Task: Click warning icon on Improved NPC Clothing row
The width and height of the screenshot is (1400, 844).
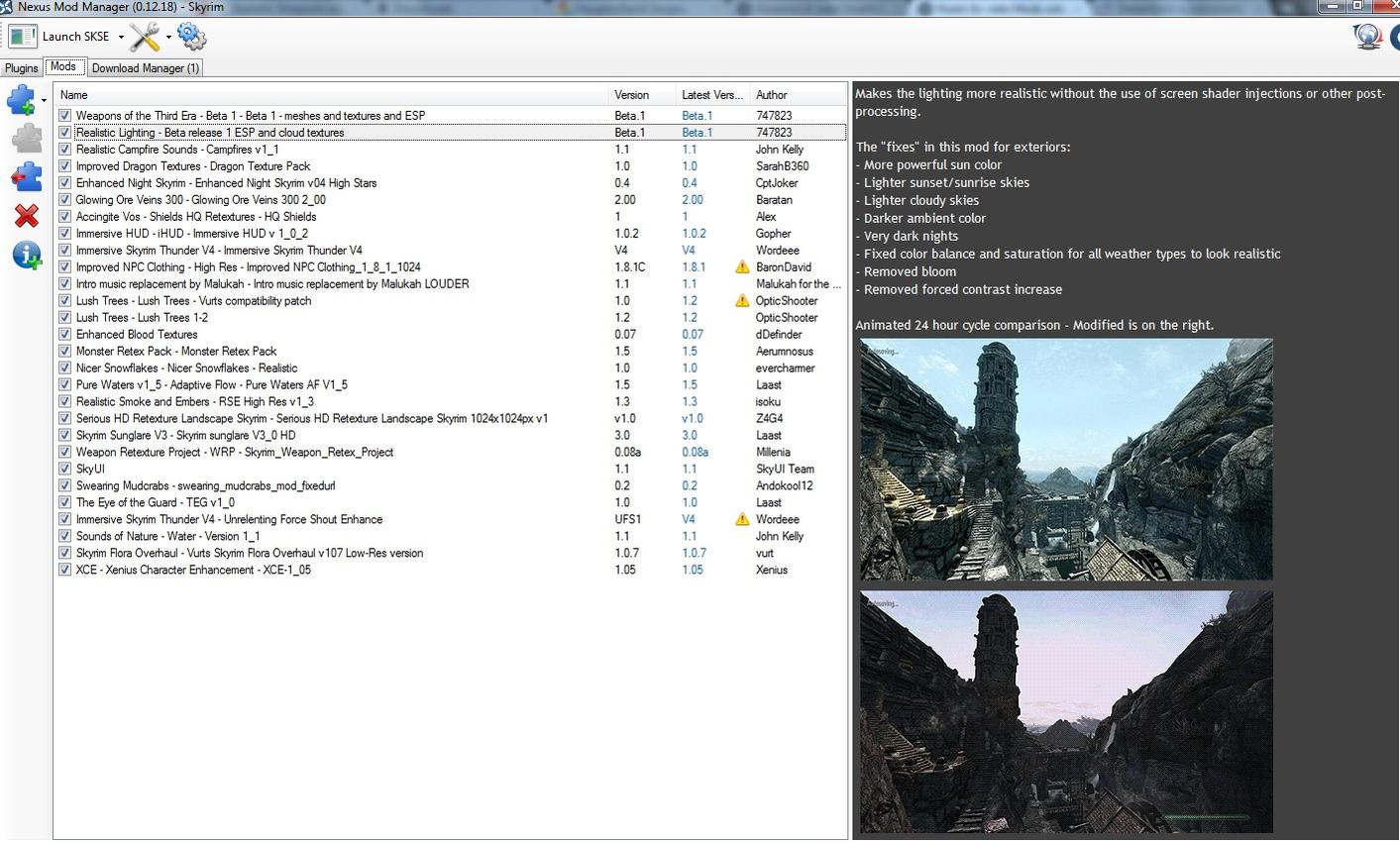Action: 741,267
